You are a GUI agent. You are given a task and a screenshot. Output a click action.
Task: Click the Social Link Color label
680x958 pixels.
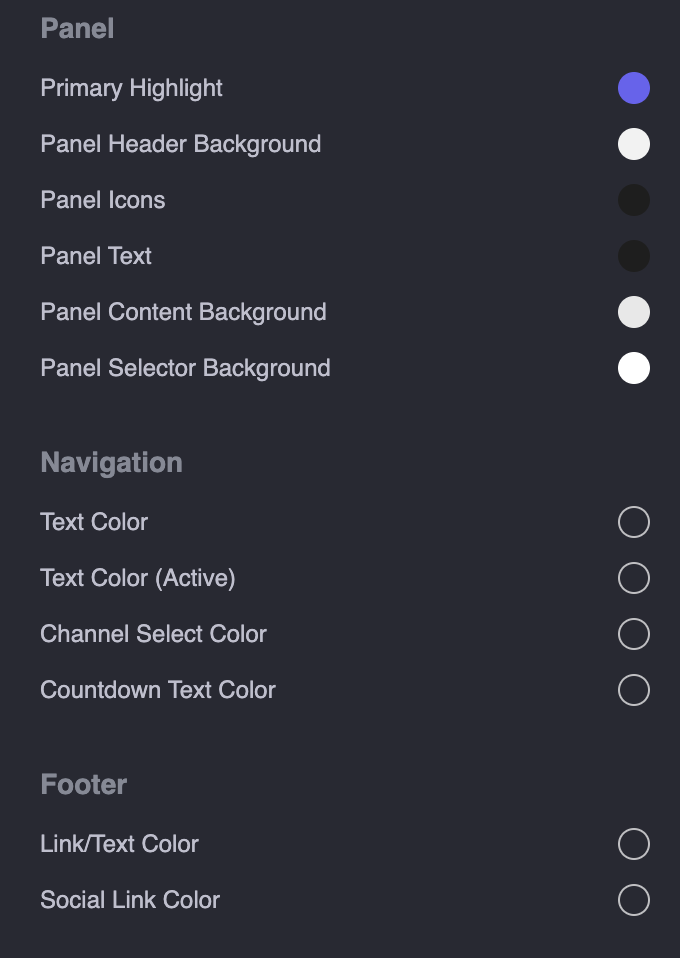pyautogui.click(x=130, y=900)
